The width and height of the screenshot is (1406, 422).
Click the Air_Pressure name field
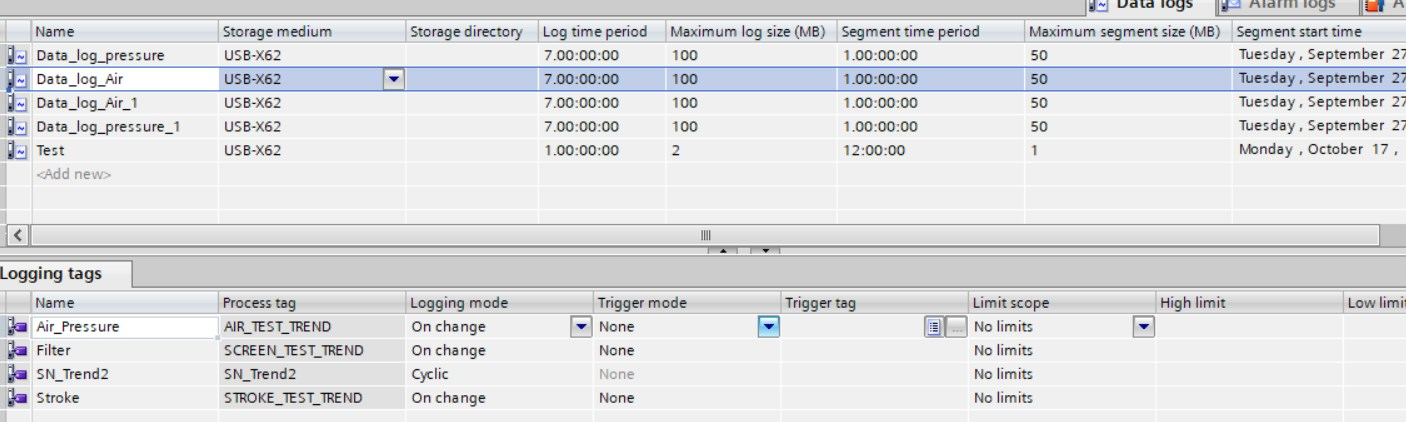point(124,327)
